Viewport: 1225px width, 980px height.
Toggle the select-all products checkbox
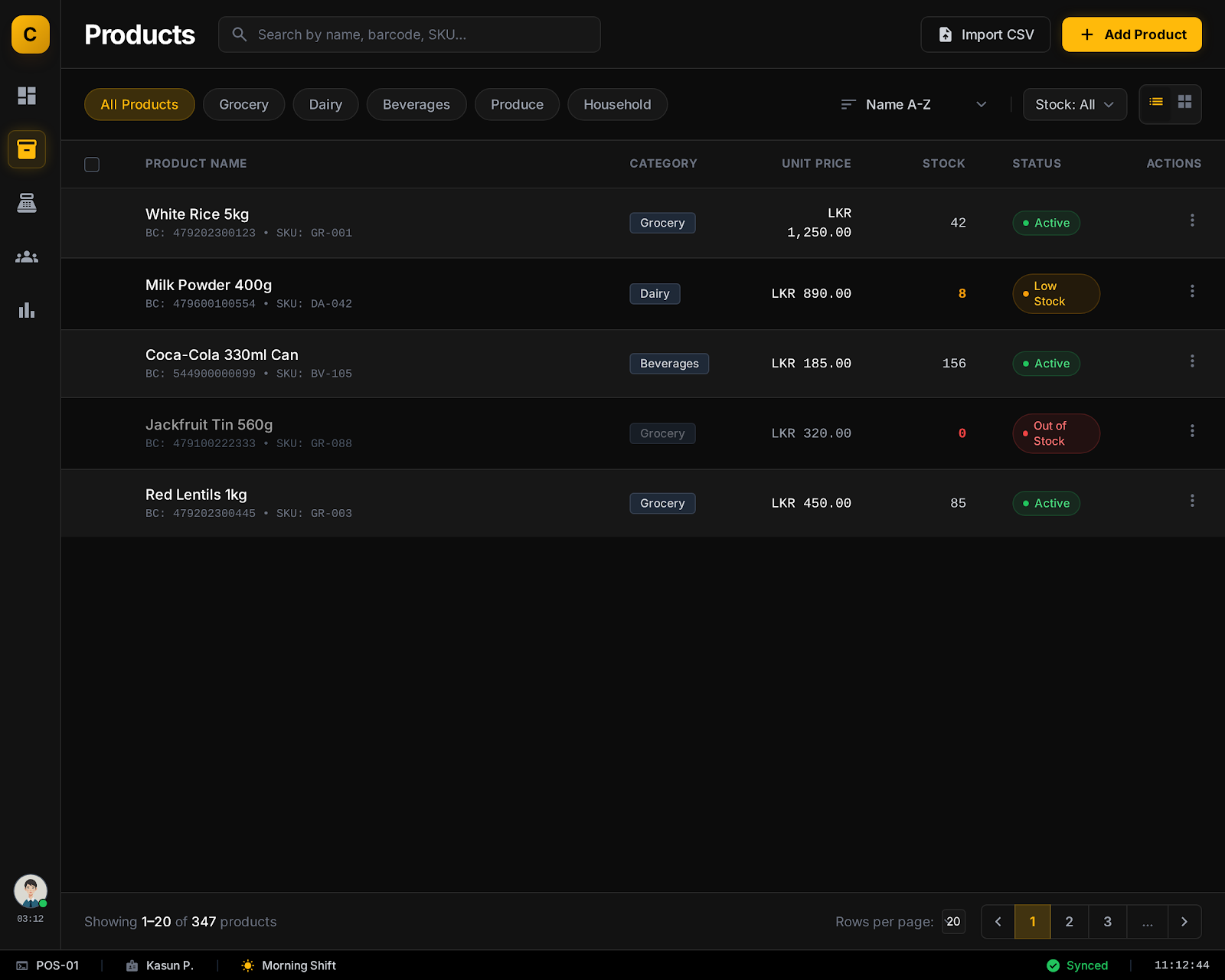(x=91, y=164)
